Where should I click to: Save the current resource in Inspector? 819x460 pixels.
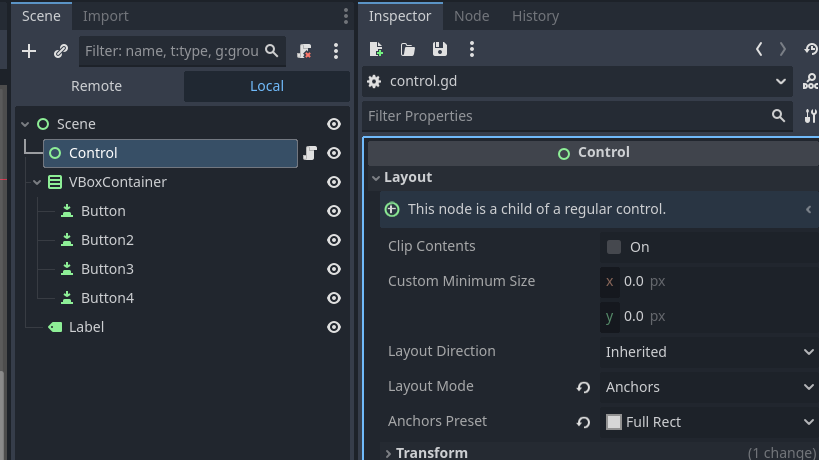pos(440,49)
